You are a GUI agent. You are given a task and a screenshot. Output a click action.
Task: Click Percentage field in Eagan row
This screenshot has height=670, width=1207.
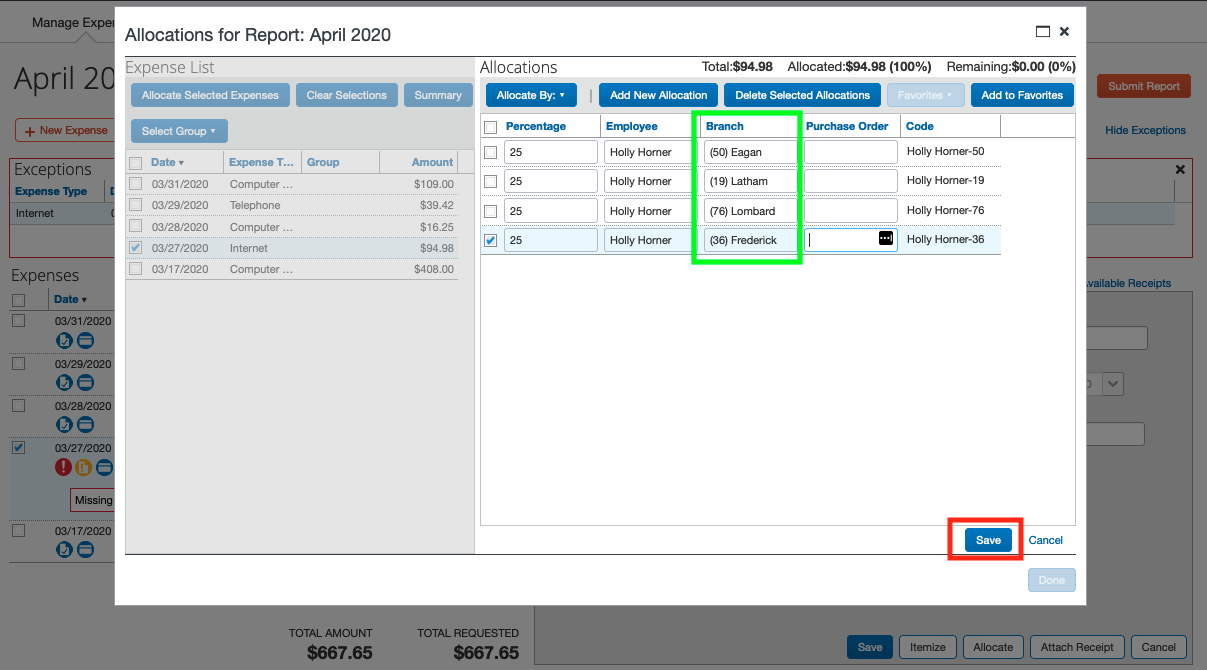coord(551,152)
